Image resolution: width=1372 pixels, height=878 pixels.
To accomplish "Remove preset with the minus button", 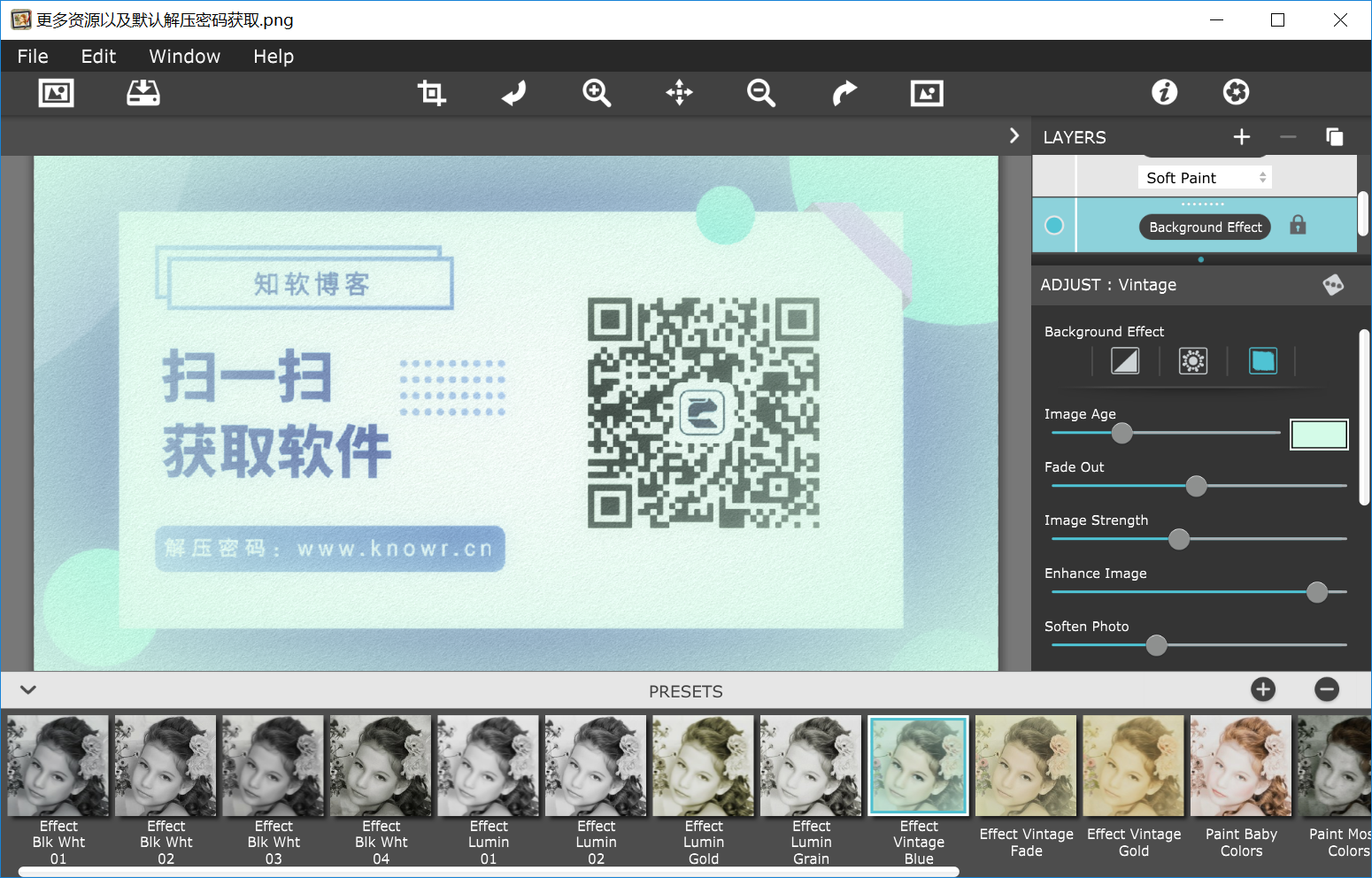I will 1327,689.
